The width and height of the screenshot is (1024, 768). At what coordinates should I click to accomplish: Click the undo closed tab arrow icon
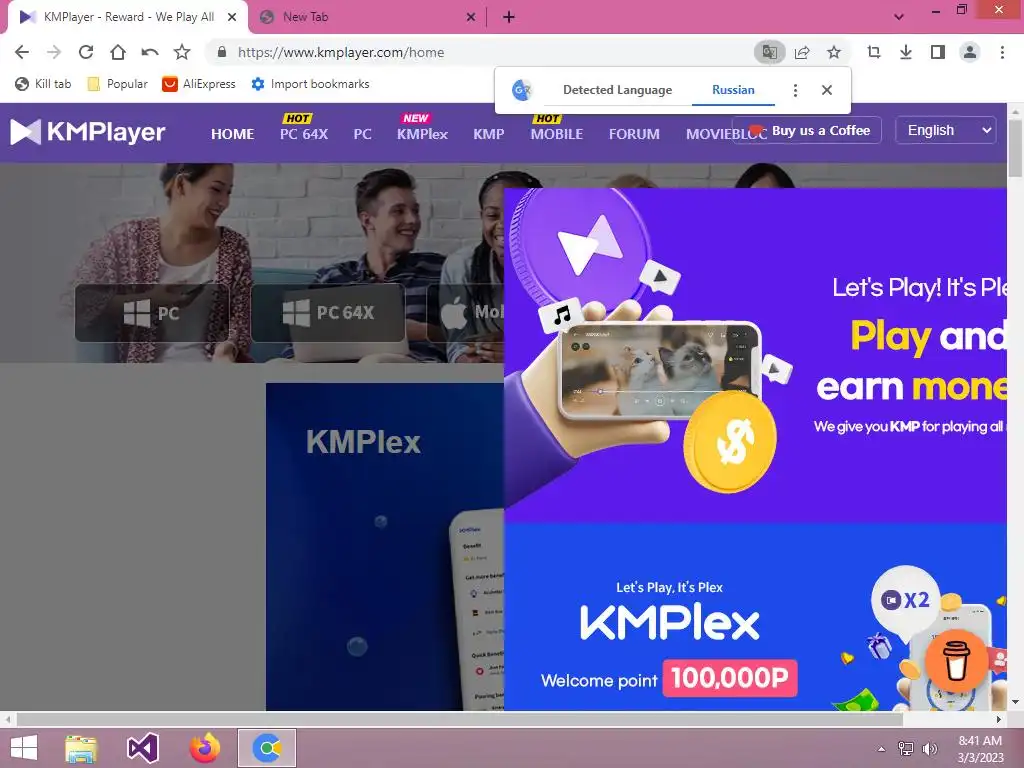(x=150, y=52)
